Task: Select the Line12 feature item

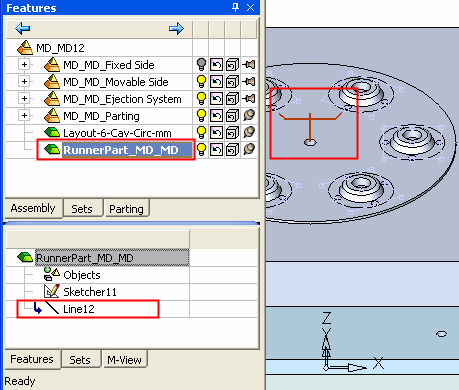Action: tap(79, 309)
